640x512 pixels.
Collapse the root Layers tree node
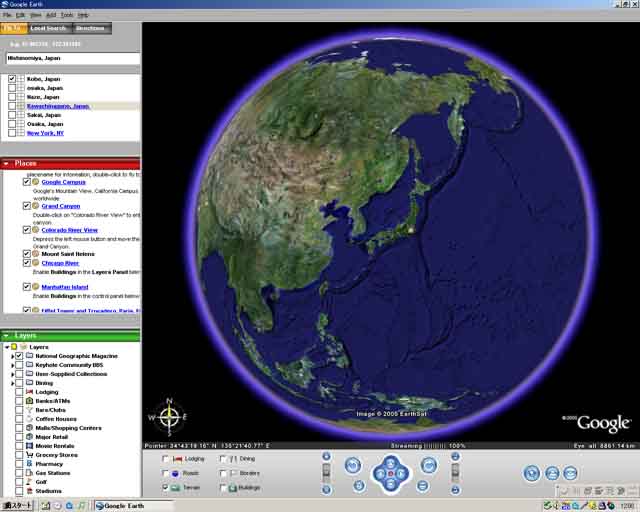pyautogui.click(x=7, y=347)
